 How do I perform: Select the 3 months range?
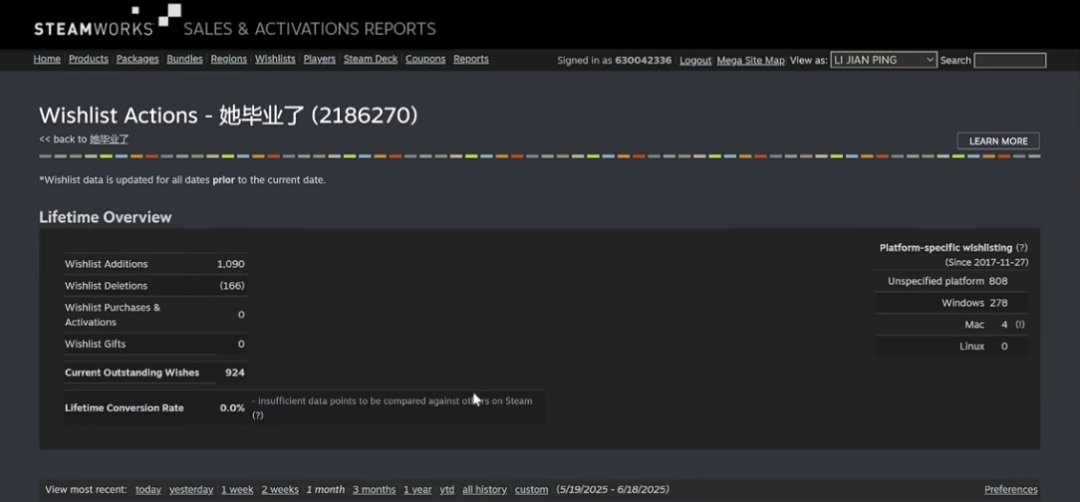[x=374, y=490]
